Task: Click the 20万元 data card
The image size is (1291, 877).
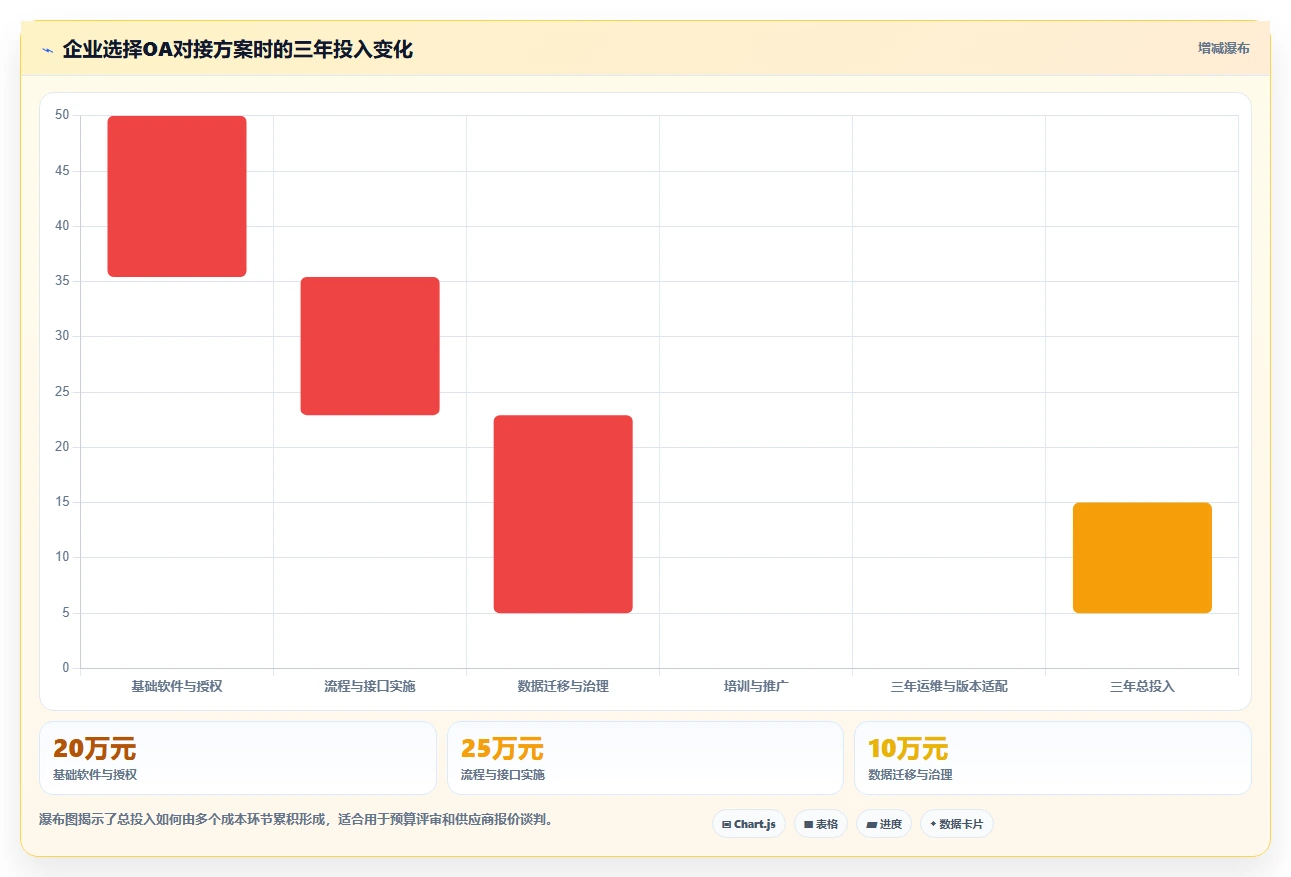Action: coord(238,758)
